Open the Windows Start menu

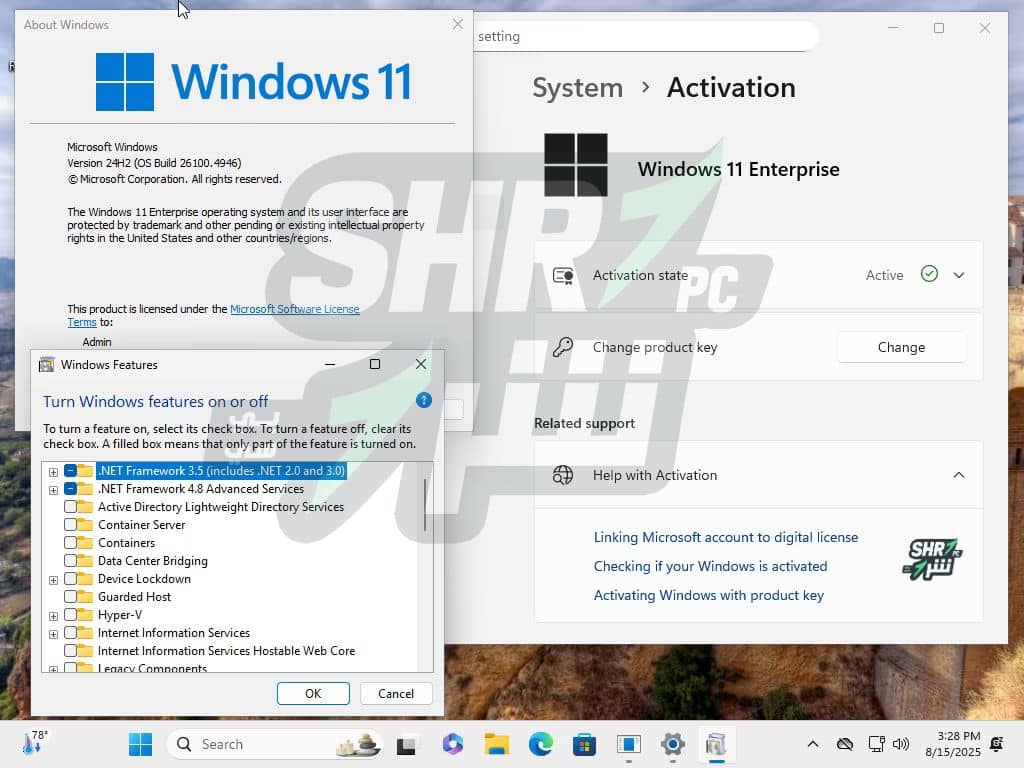click(x=140, y=744)
